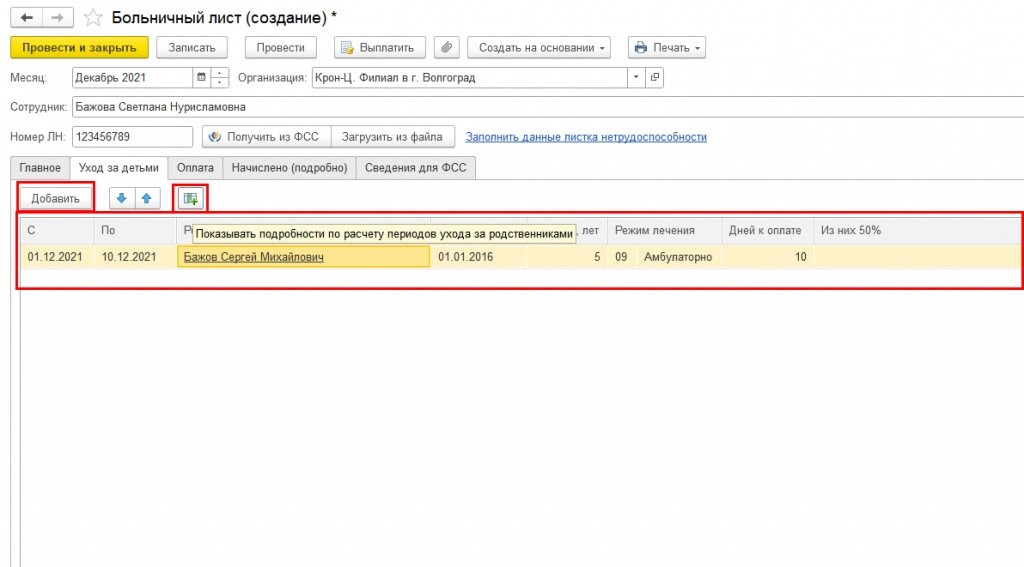Viewport: 1024px width, 567px height.
Task: Add document to favorites with star icon
Action: click(x=93, y=17)
